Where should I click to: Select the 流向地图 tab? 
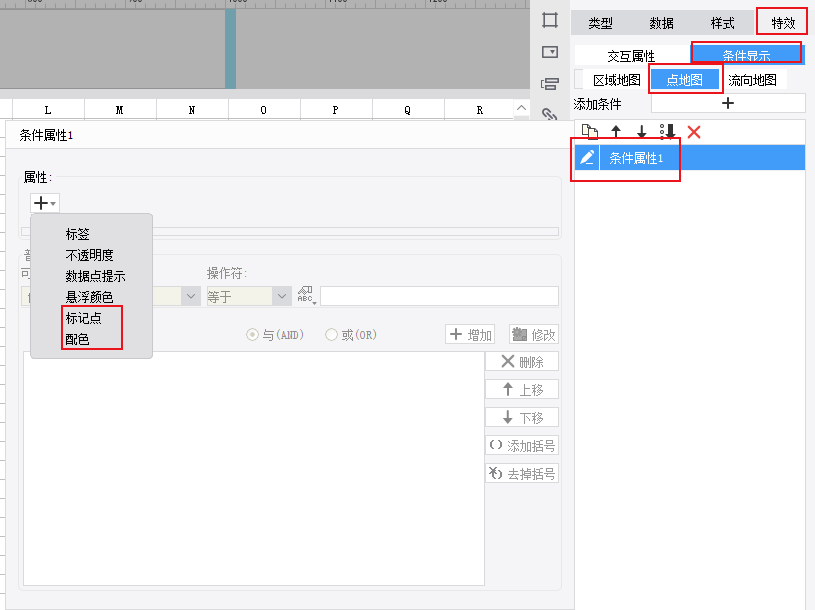click(752, 80)
